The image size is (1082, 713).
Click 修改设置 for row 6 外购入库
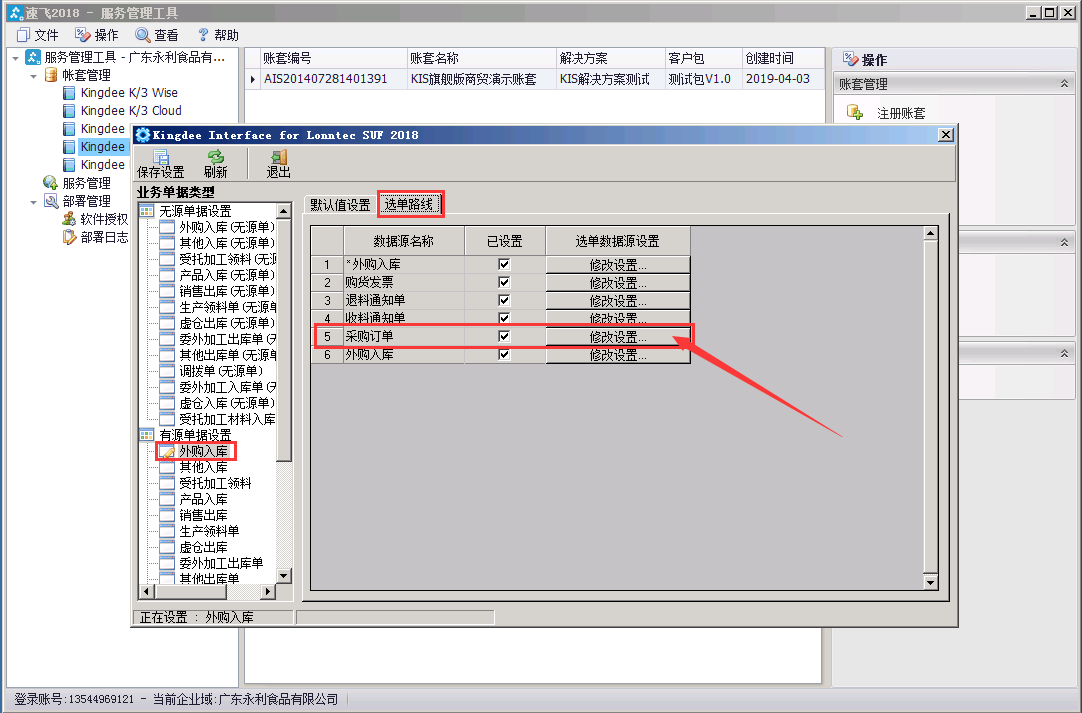[x=618, y=355]
